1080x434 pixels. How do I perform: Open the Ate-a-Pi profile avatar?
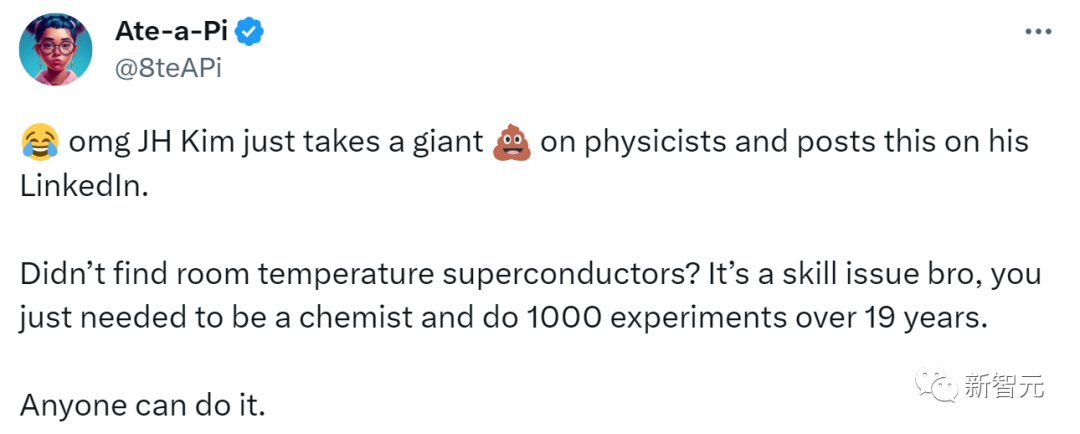(55, 50)
